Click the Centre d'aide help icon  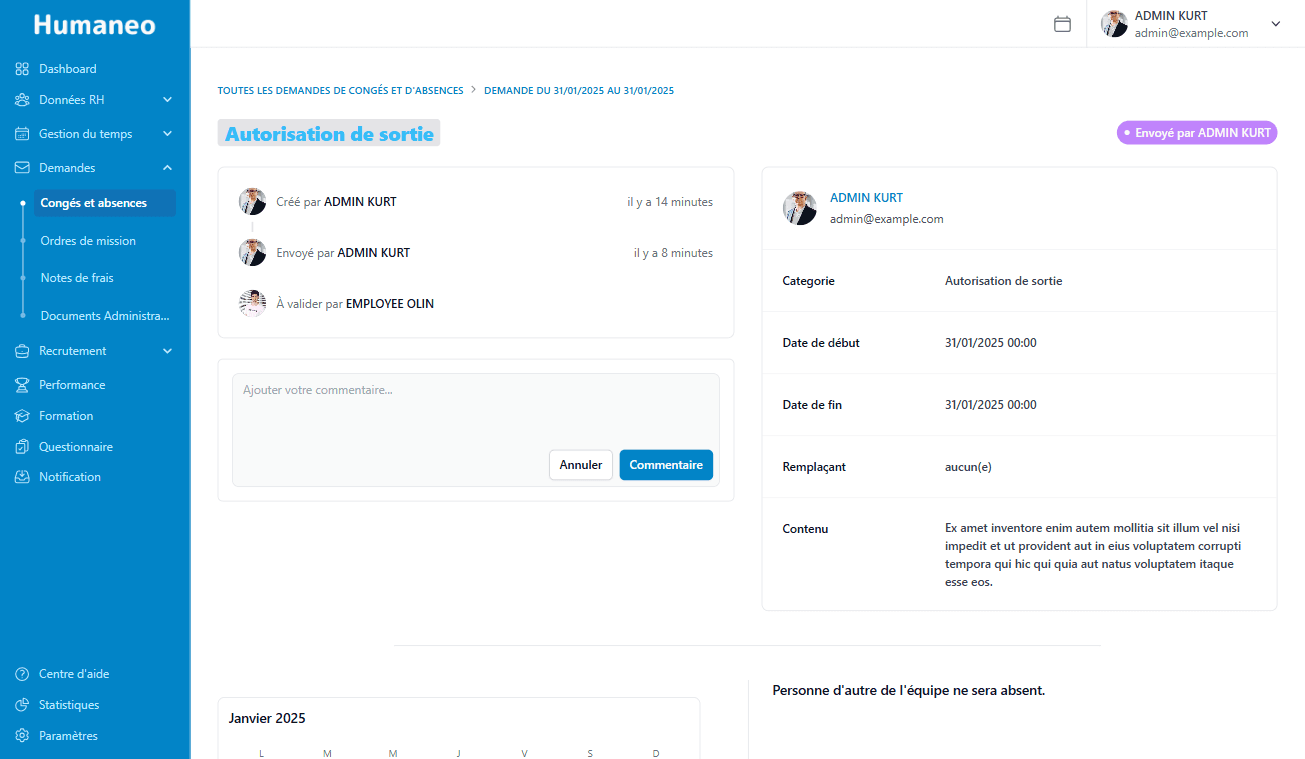coord(22,673)
